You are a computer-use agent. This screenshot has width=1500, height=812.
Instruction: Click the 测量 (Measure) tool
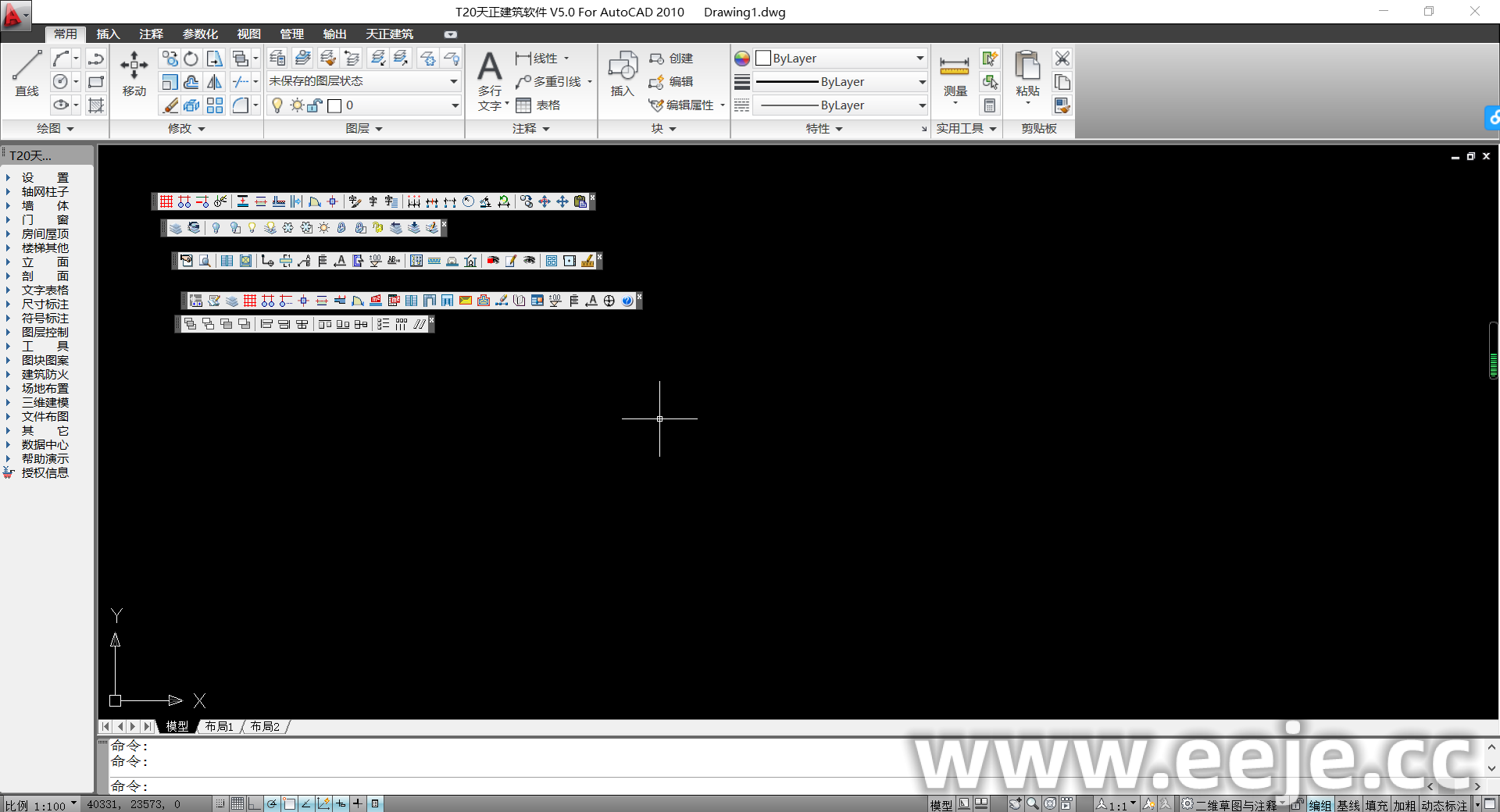pyautogui.click(x=955, y=76)
